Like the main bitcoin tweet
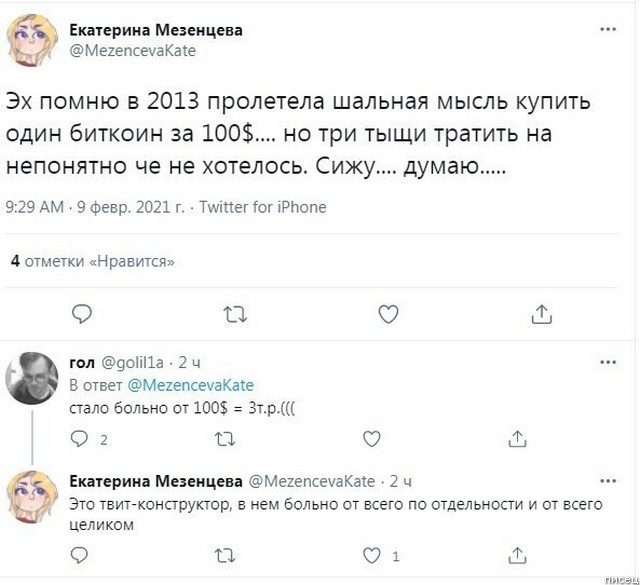Viewport: 640px width, 585px height. [389, 314]
